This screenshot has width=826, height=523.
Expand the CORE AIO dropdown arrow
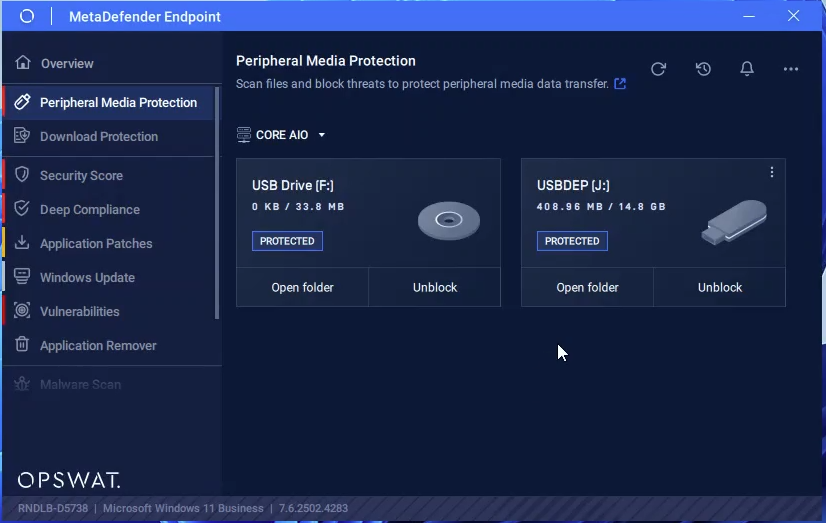[321, 135]
